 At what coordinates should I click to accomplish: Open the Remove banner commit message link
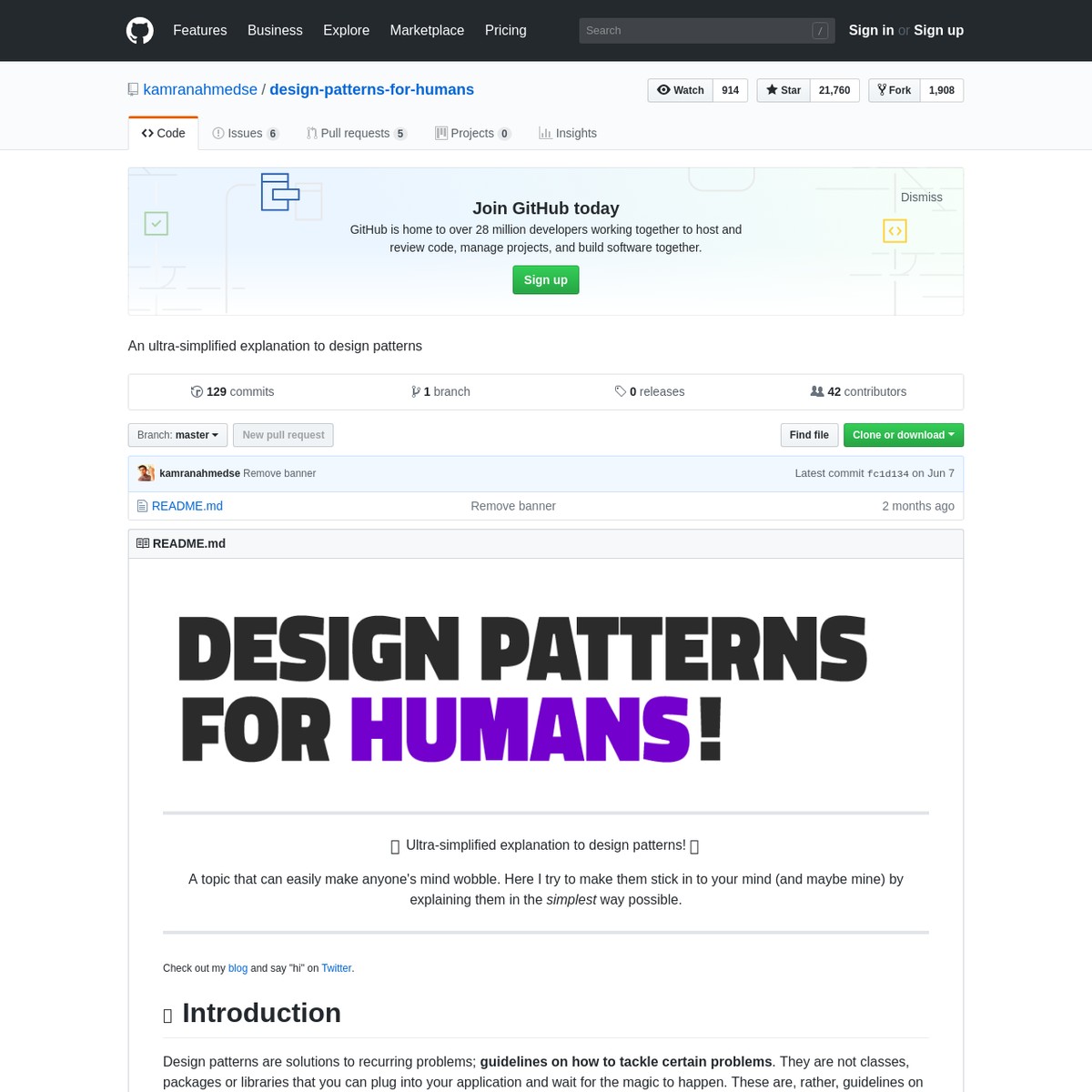pos(279,473)
